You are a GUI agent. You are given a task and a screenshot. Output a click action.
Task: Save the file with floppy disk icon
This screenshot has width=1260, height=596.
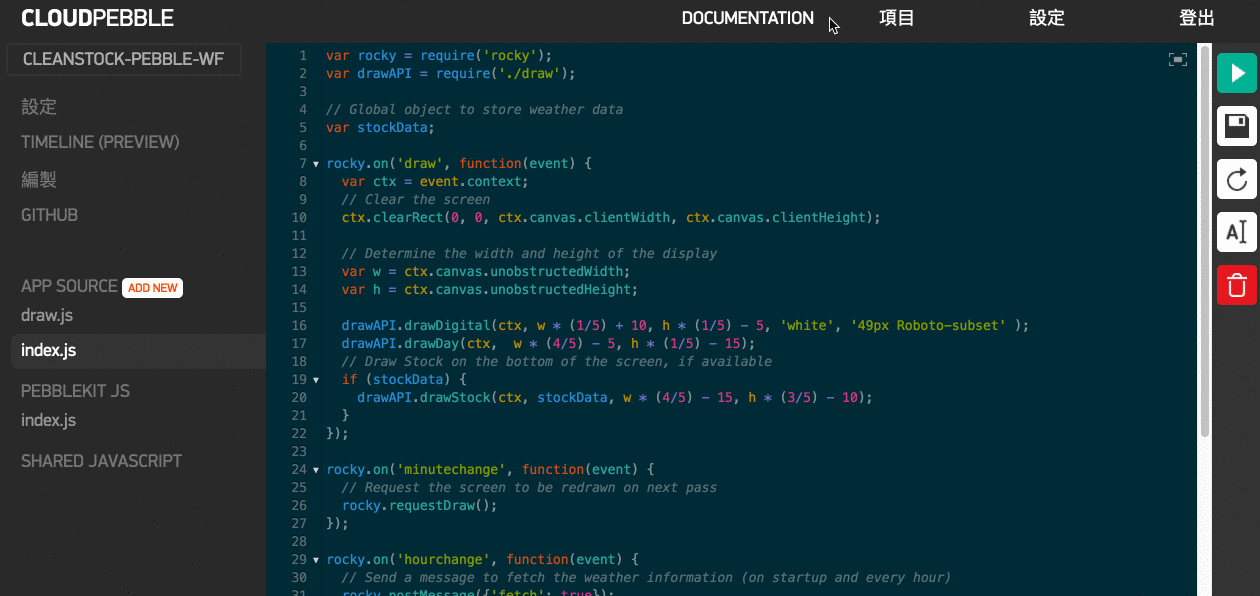pyautogui.click(x=1236, y=127)
